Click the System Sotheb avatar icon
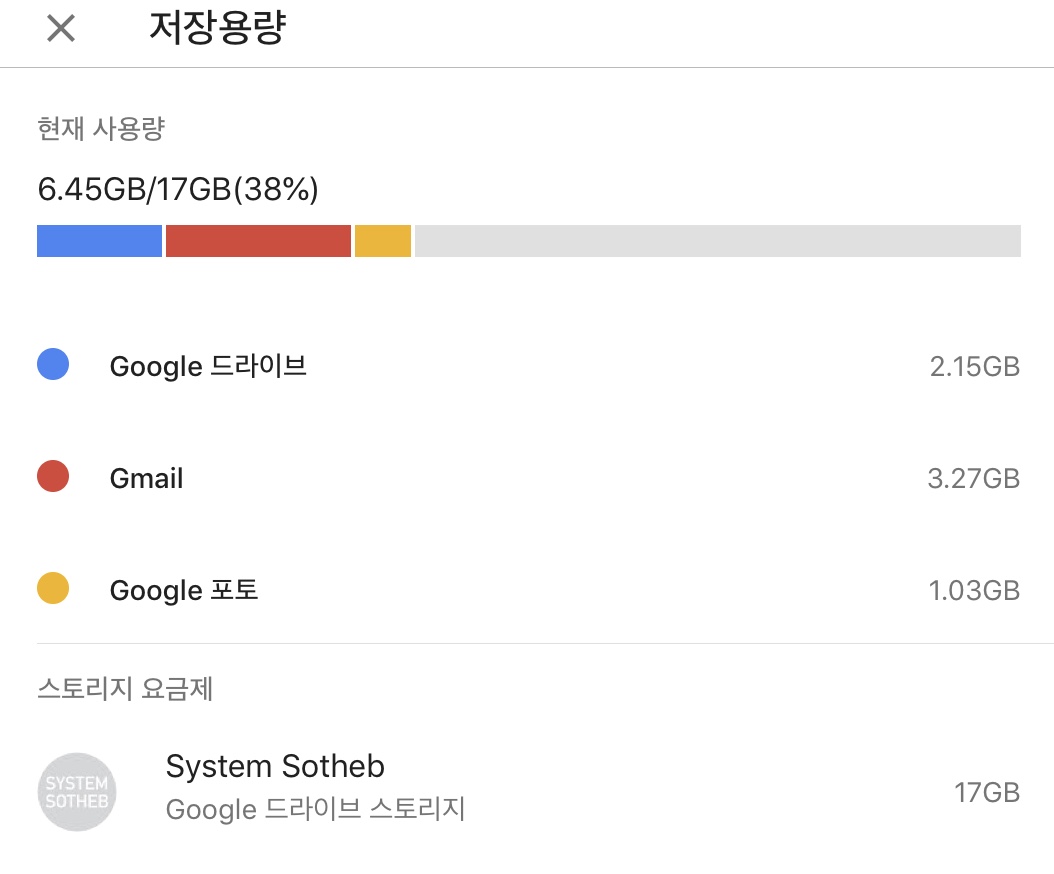The image size is (1054, 874). tap(77, 792)
